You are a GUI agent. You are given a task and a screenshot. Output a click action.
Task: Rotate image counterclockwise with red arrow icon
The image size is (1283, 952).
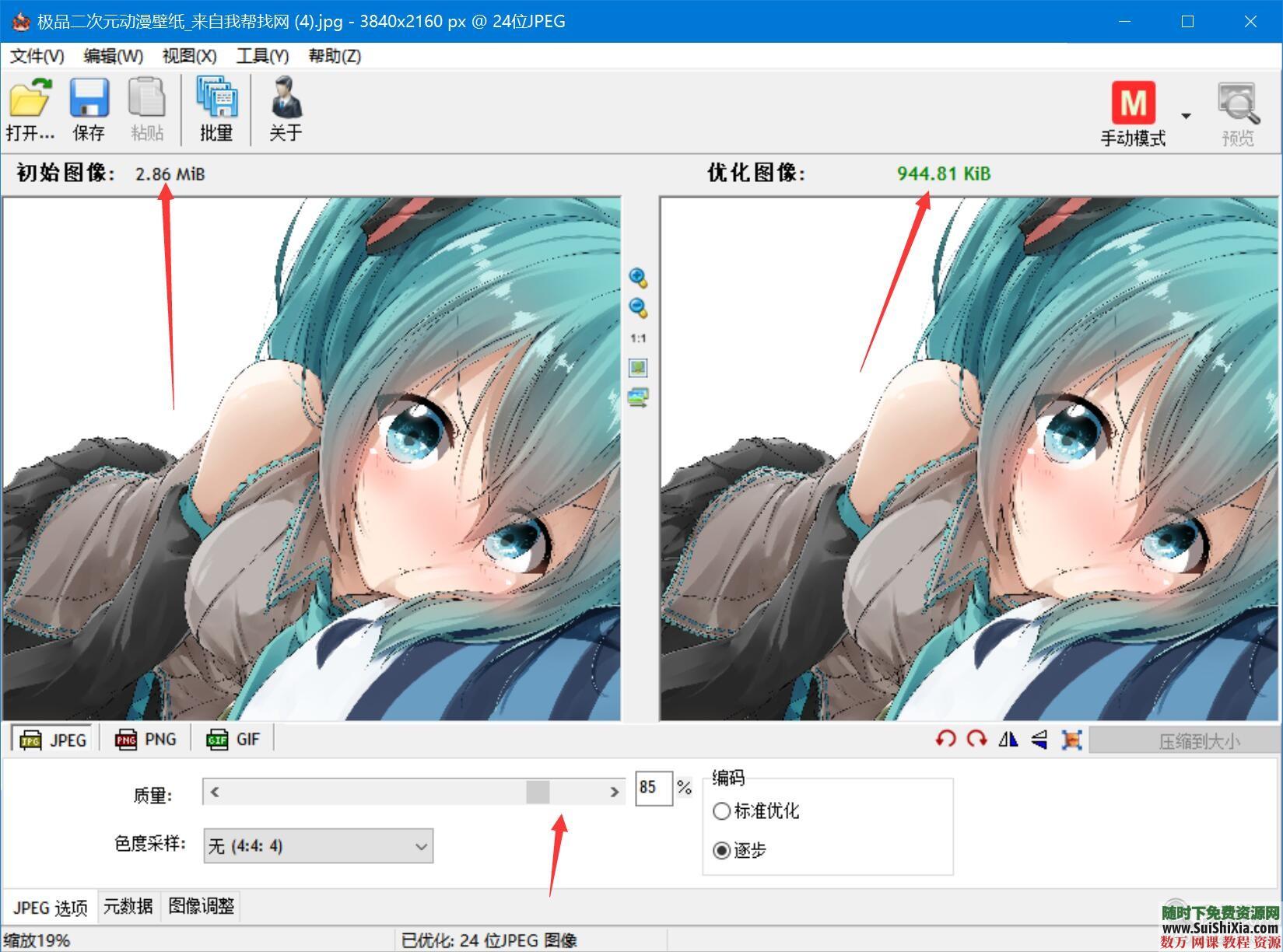coord(945,739)
